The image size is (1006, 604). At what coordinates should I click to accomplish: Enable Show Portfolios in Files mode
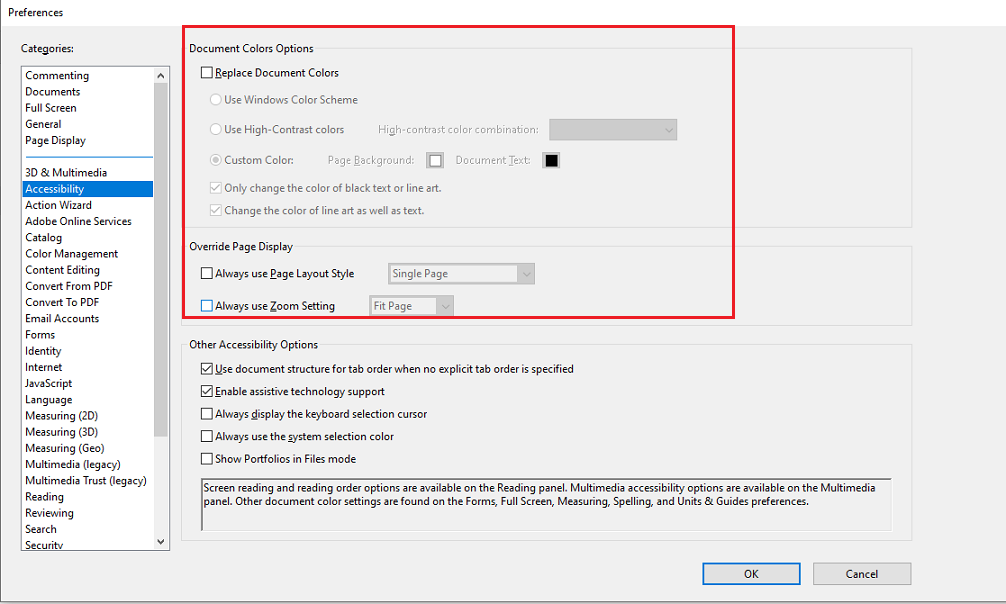(206, 458)
